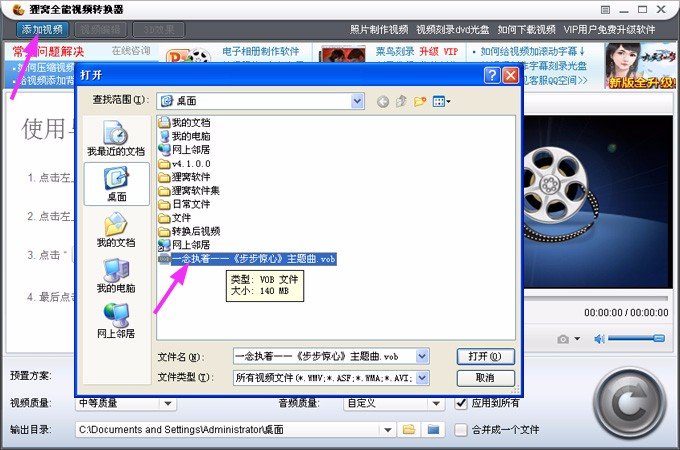This screenshot has width=680, height=450.
Task: Open VIP用户免费升级软件 link
Action: coord(609,29)
